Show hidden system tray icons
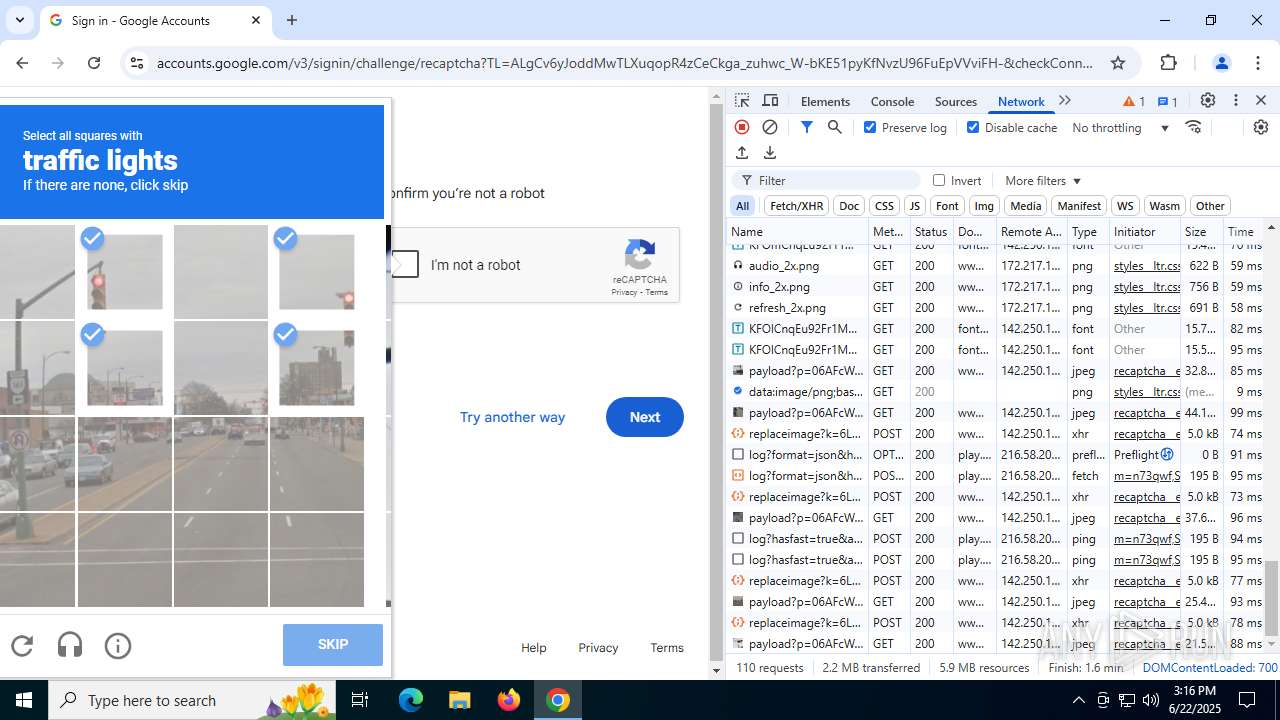This screenshot has width=1280, height=720. point(1078,700)
